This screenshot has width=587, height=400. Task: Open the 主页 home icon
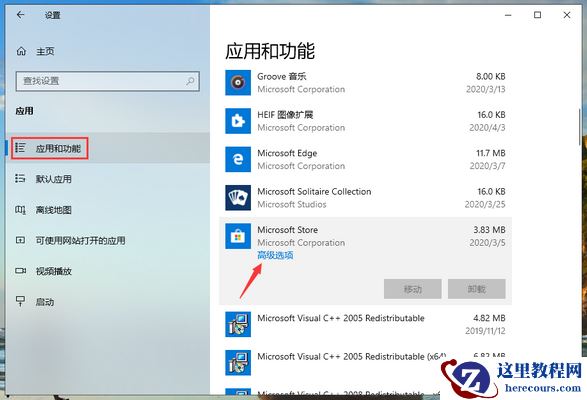[21, 51]
